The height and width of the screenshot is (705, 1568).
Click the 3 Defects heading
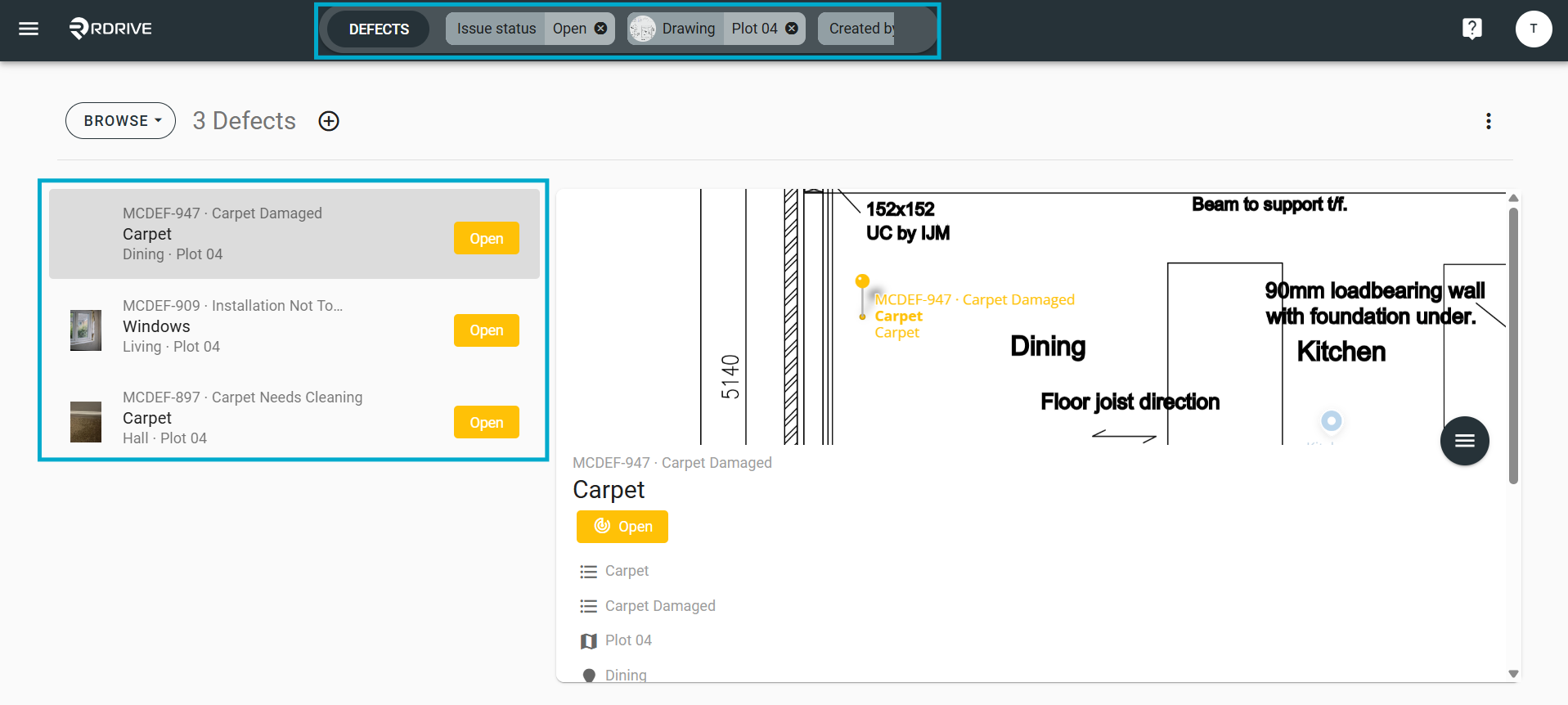(244, 121)
